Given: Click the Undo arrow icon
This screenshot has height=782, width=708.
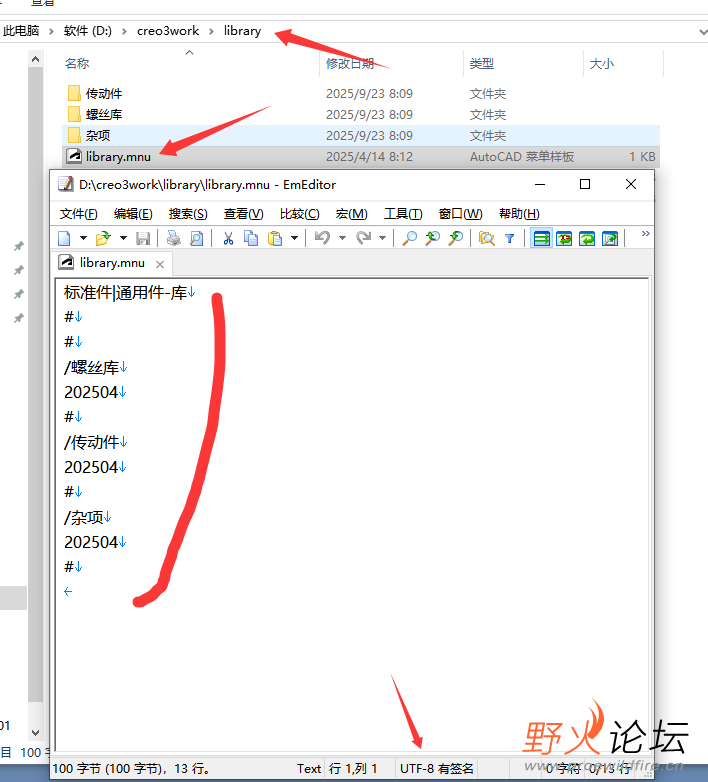Looking at the screenshot, I should (x=323, y=238).
